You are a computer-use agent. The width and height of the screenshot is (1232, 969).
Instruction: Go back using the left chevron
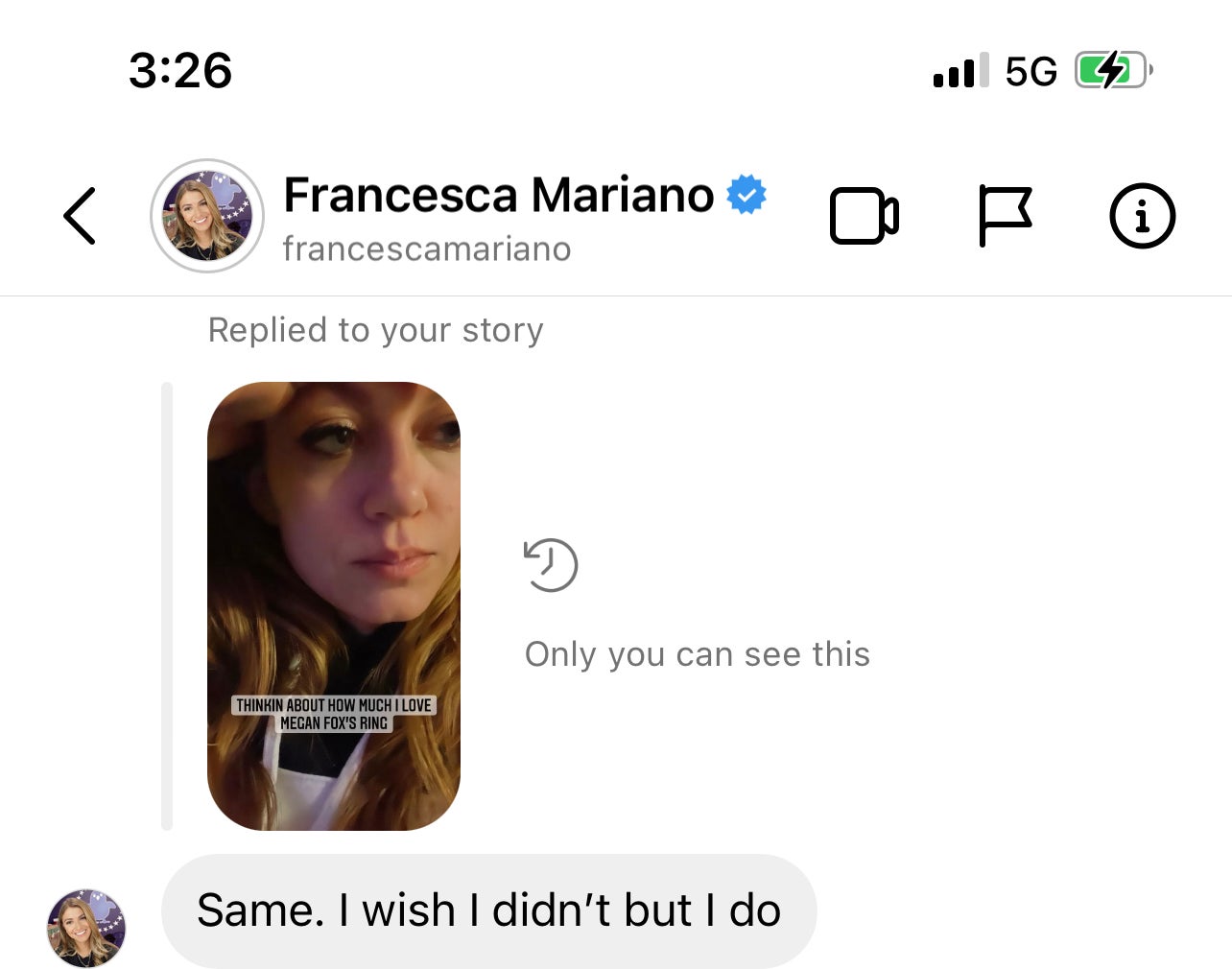80,216
